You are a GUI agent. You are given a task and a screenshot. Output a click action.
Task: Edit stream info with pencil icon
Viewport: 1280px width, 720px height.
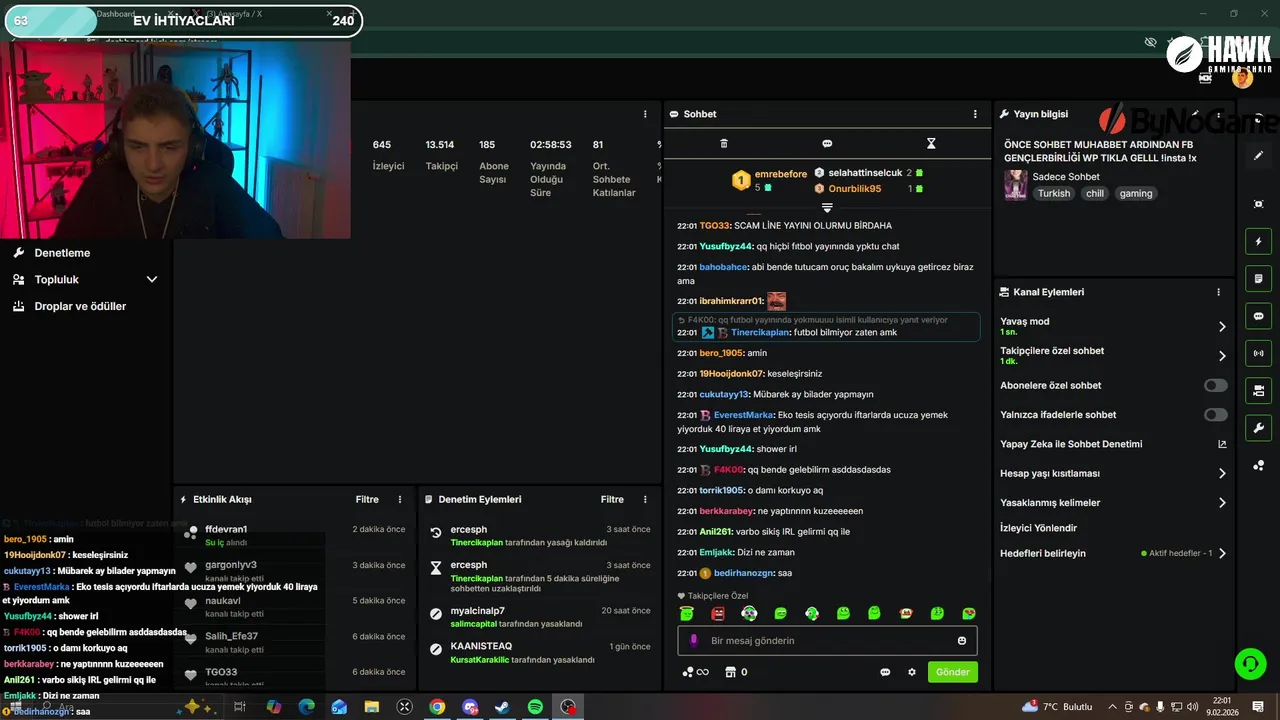click(x=1195, y=114)
